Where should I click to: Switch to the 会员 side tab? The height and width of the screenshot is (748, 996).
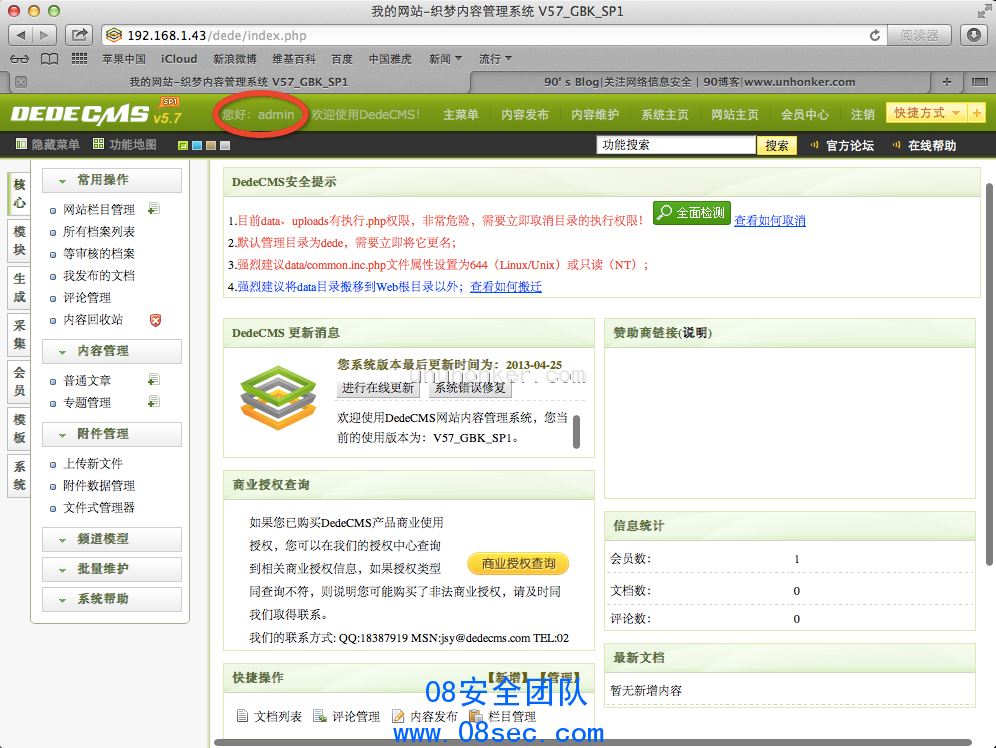[x=19, y=382]
